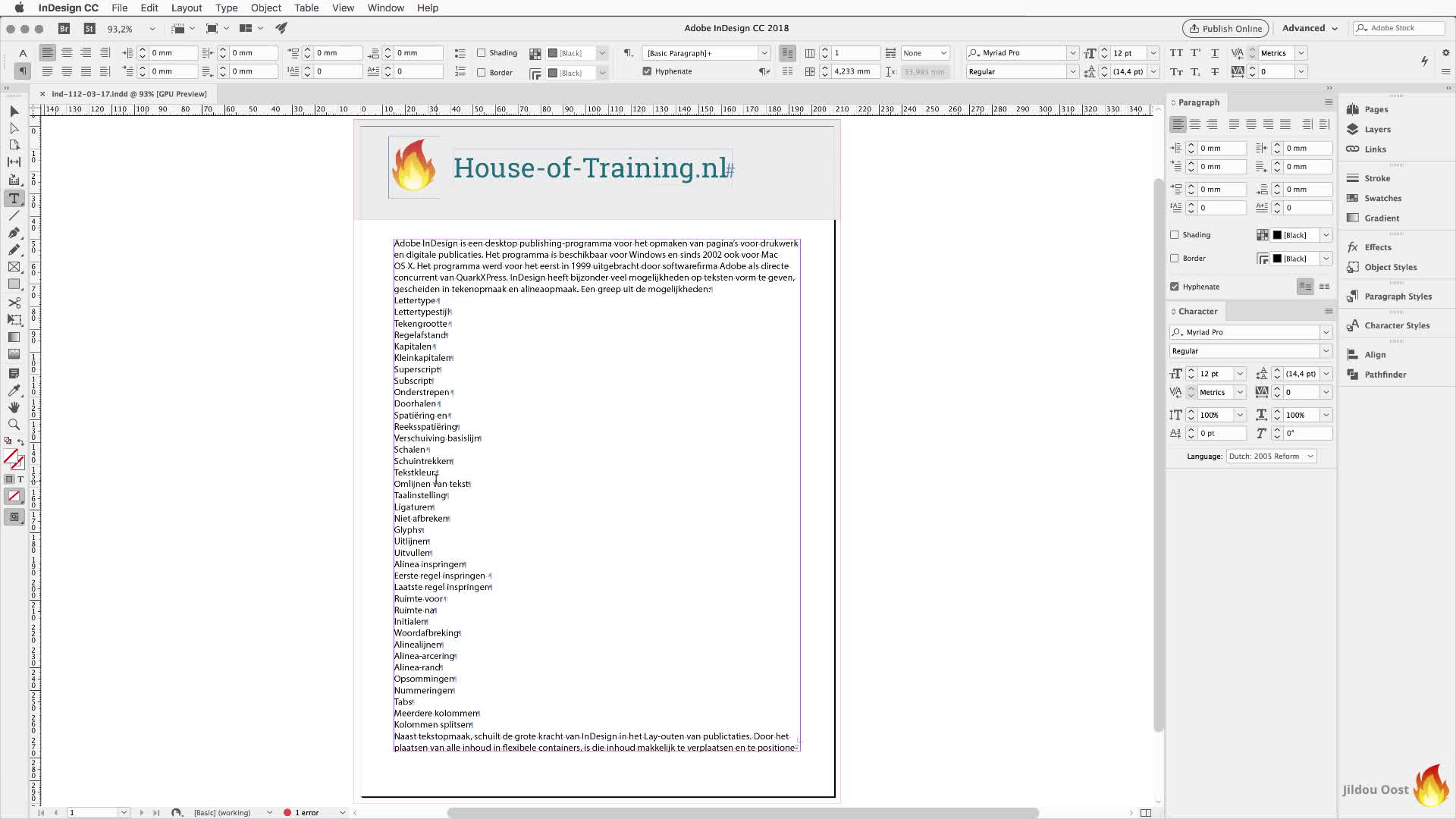1456x819 pixels.
Task: Open the Table menu
Action: (306, 8)
